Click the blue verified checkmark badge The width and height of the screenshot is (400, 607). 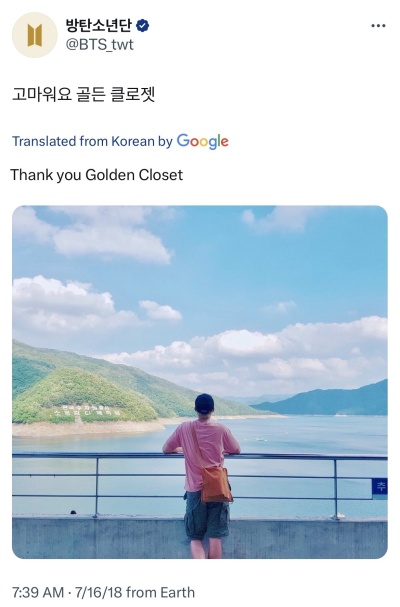click(x=143, y=26)
